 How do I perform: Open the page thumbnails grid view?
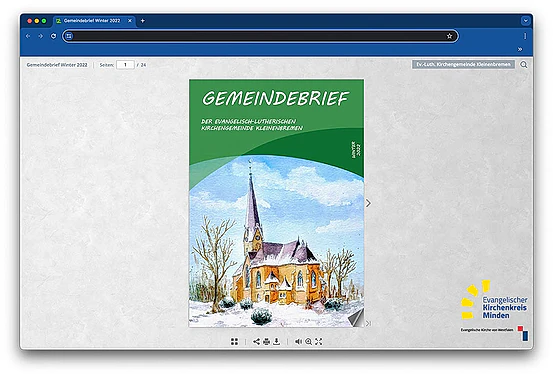[234, 341]
